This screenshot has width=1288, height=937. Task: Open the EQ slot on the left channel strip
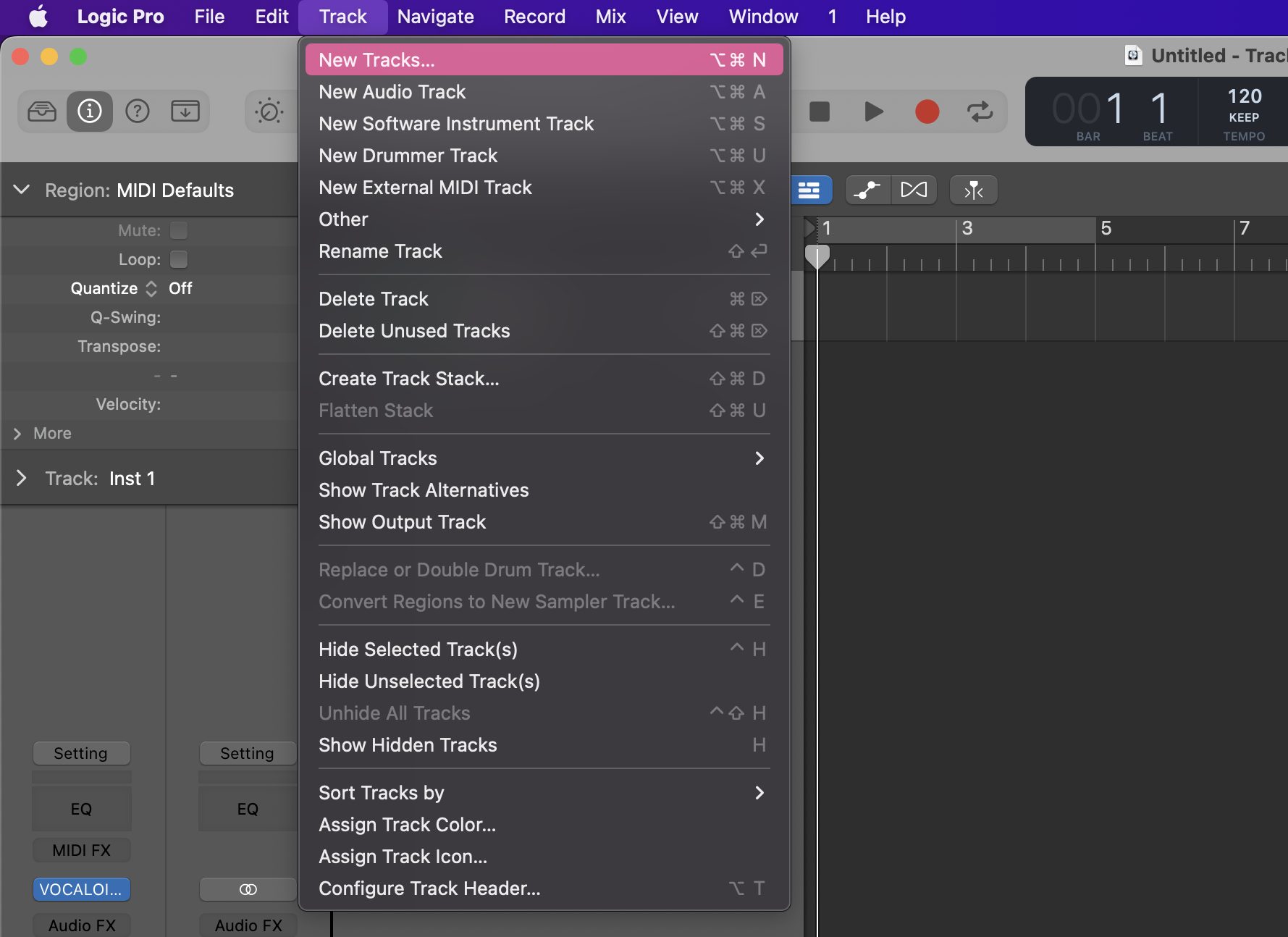[81, 809]
